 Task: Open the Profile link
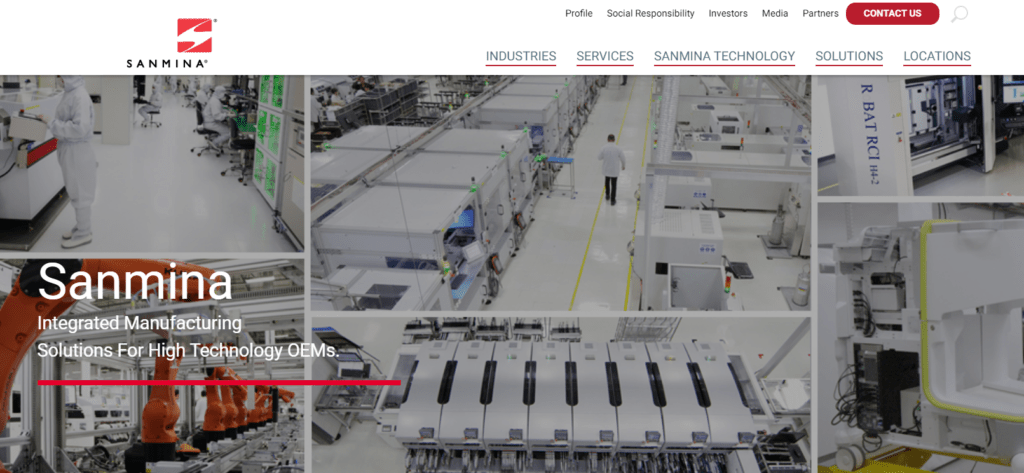pyautogui.click(x=578, y=14)
